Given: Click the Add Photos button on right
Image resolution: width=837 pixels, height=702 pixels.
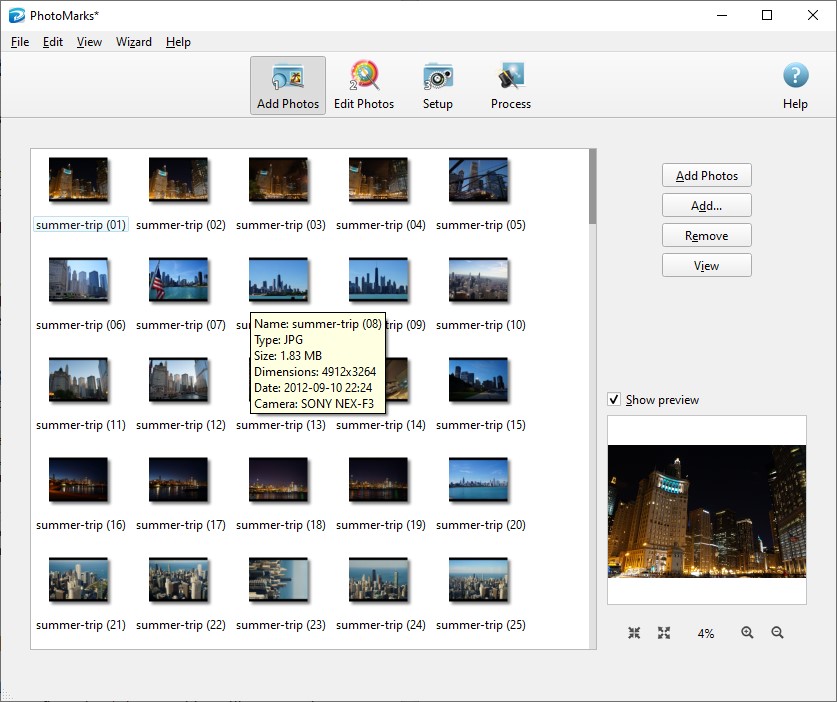Looking at the screenshot, I should coord(706,176).
